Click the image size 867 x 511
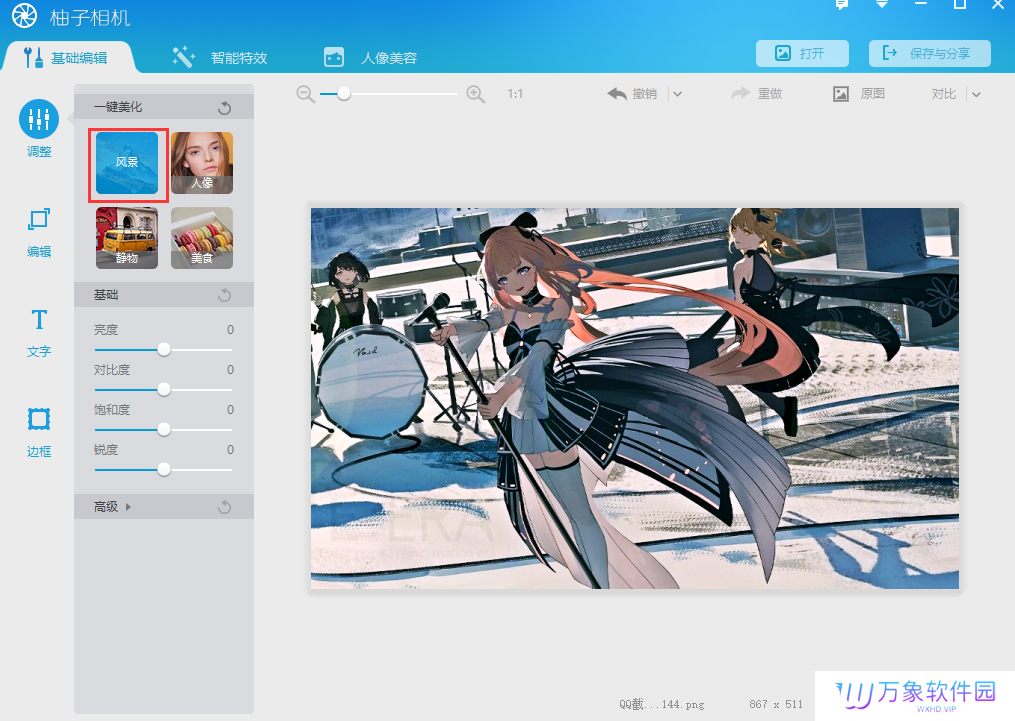The height and width of the screenshot is (721, 1015). click(775, 704)
